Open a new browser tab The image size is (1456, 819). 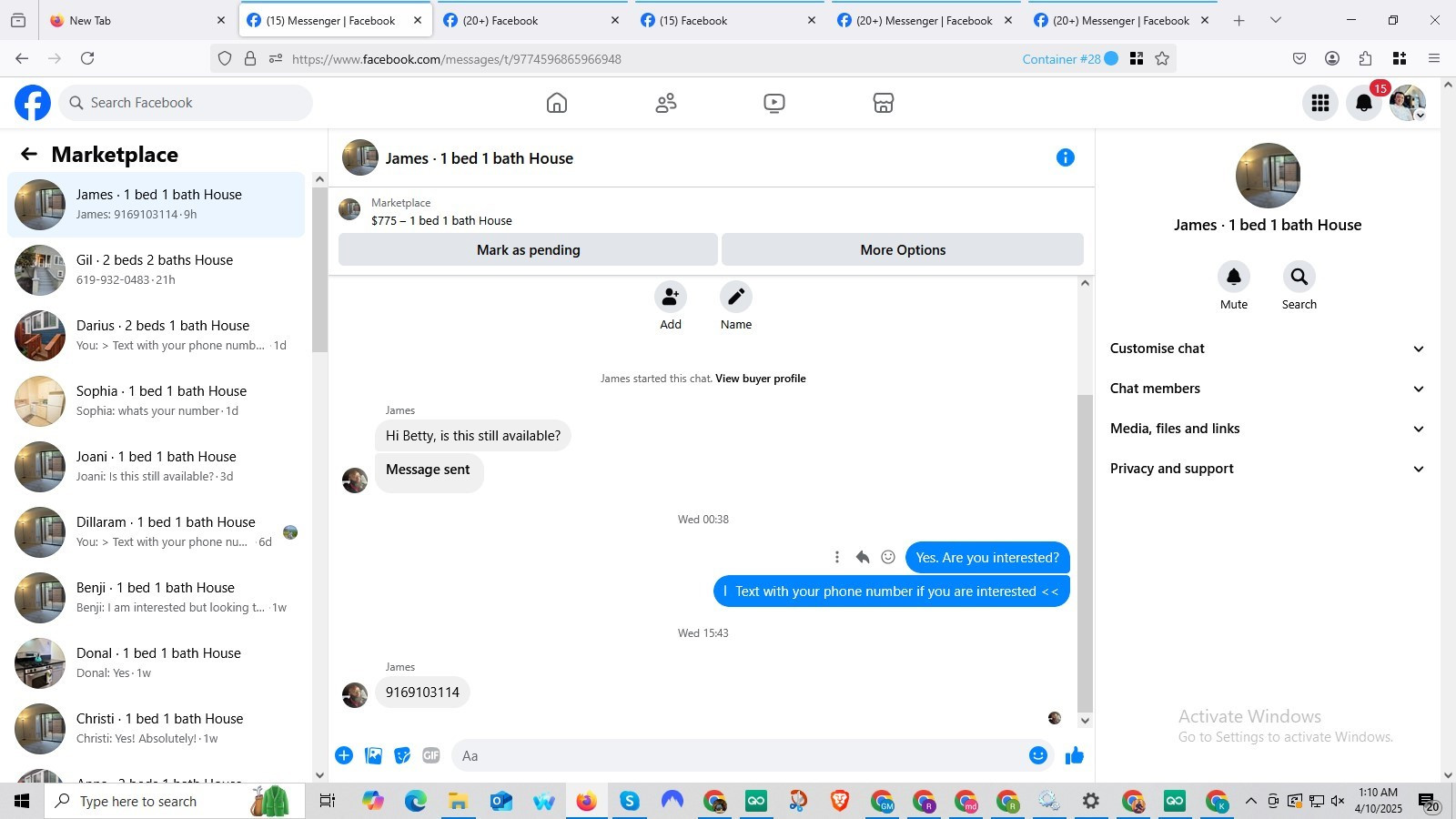pyautogui.click(x=1239, y=20)
